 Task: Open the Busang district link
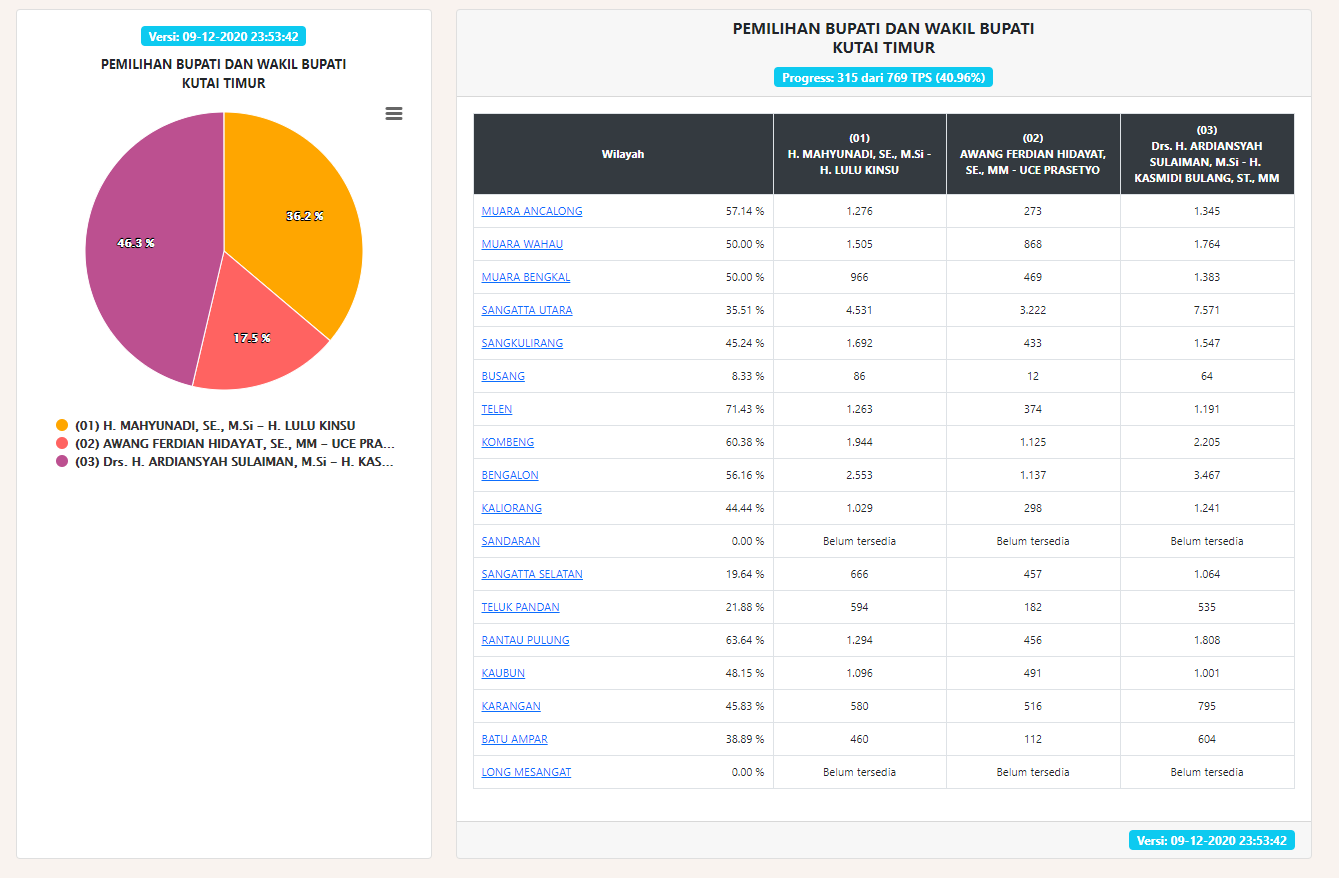point(503,376)
